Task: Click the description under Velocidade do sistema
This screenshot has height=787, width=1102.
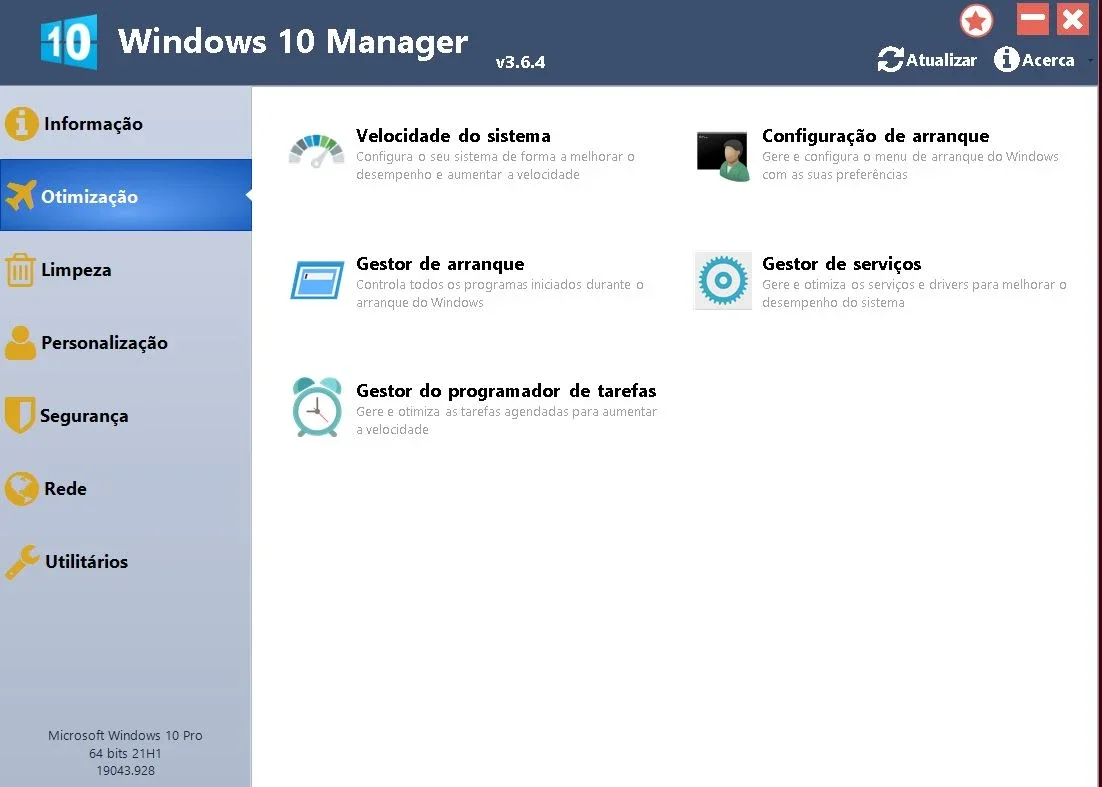Action: (x=495, y=166)
